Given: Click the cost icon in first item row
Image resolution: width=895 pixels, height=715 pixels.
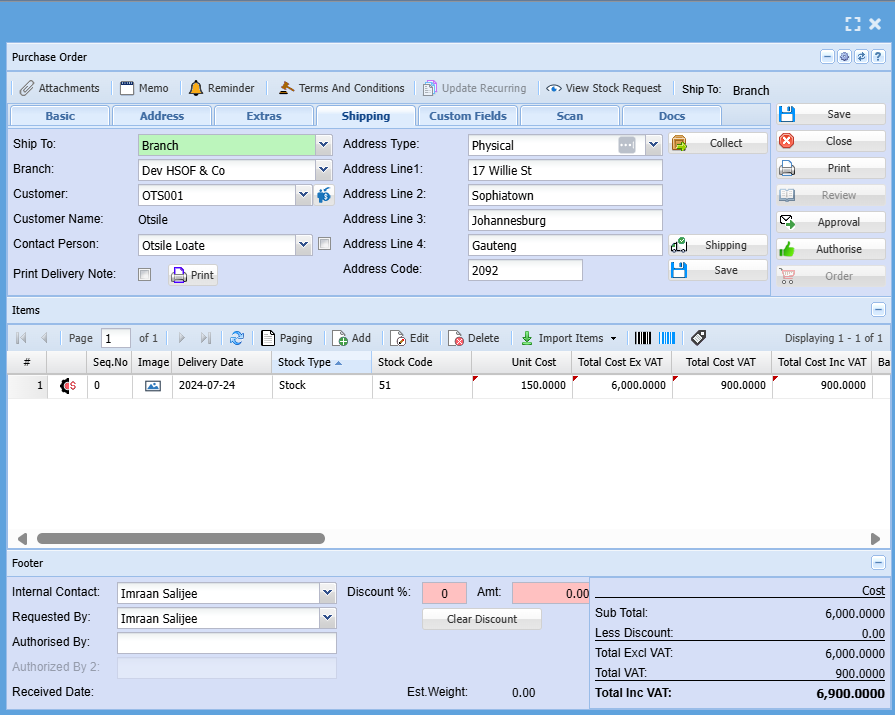Looking at the screenshot, I should click(x=68, y=385).
